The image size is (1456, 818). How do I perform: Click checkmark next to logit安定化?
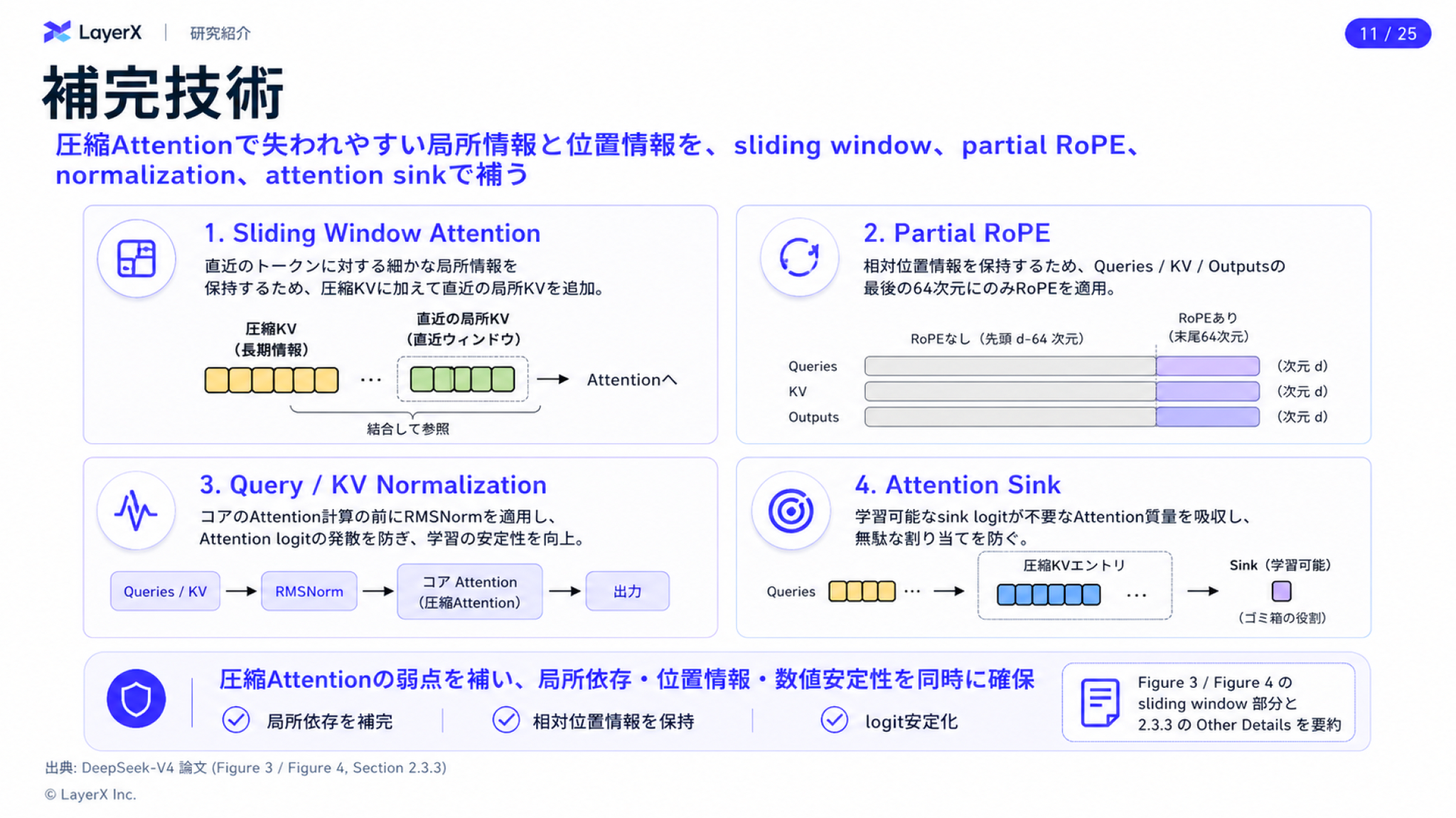[834, 720]
